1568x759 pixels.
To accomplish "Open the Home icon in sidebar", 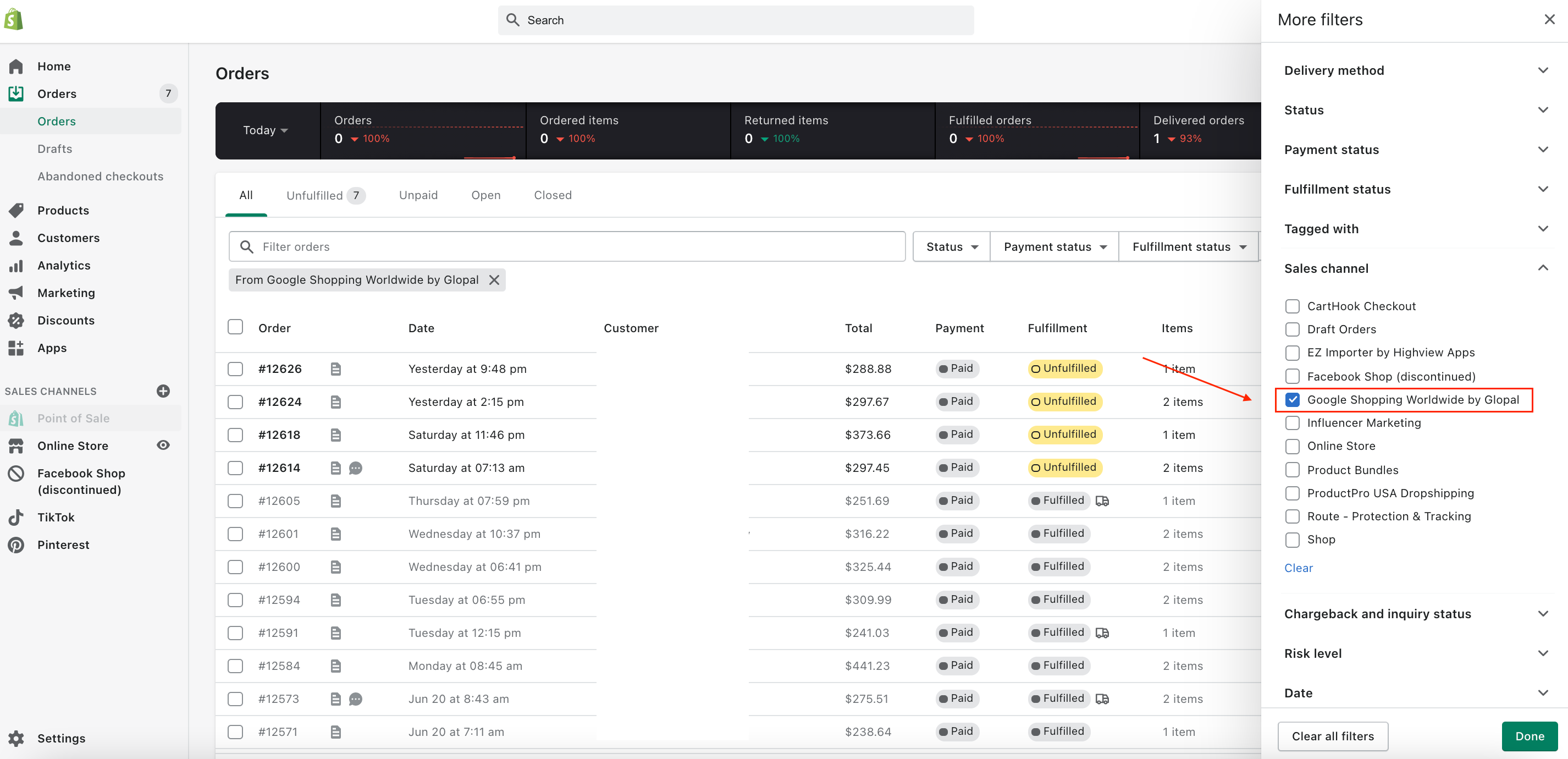I will click(x=16, y=66).
